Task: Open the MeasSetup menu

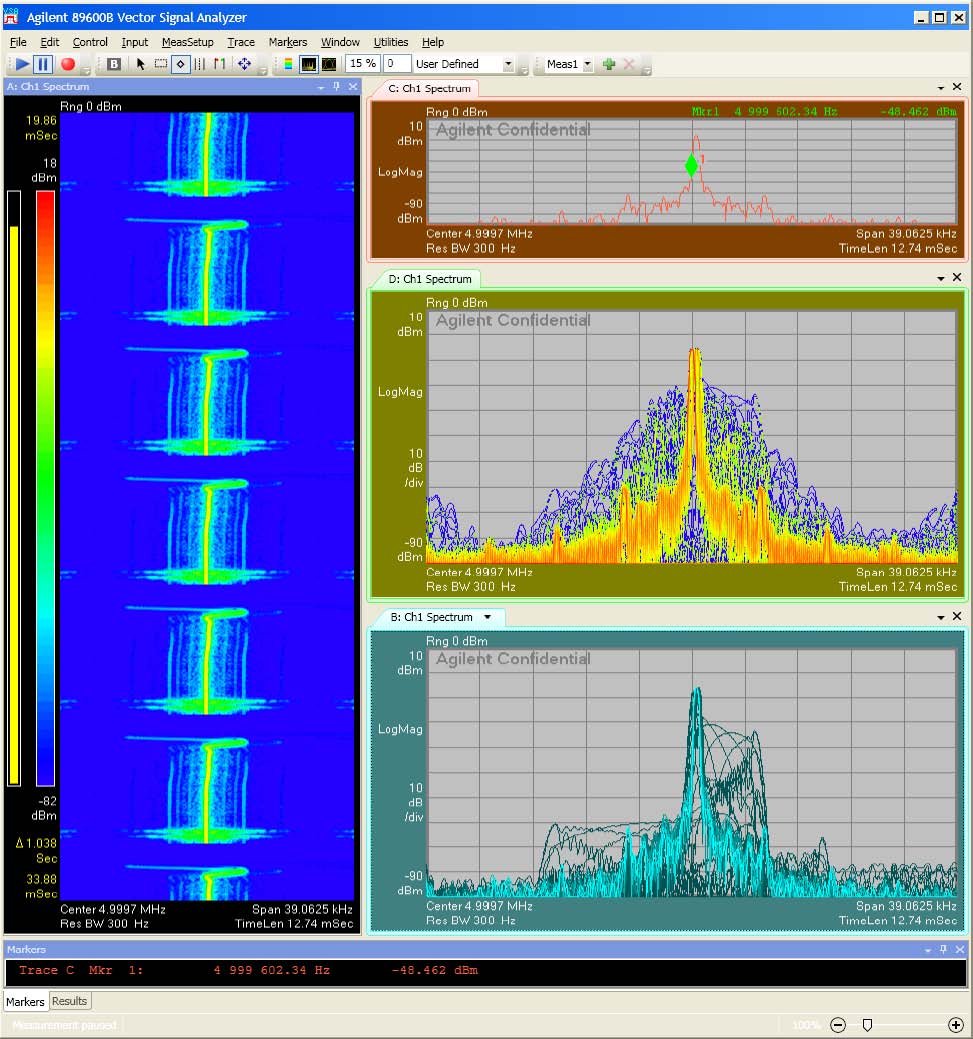Action: click(187, 42)
